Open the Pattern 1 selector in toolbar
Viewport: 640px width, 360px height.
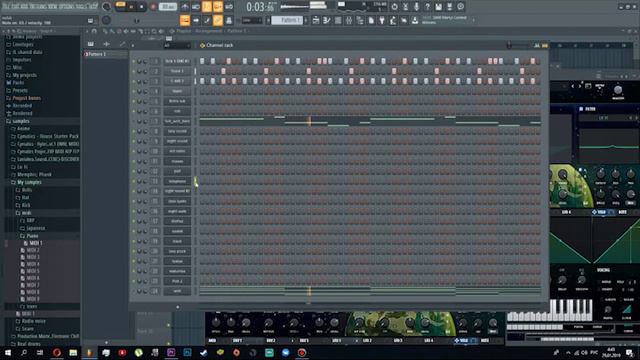pos(287,20)
